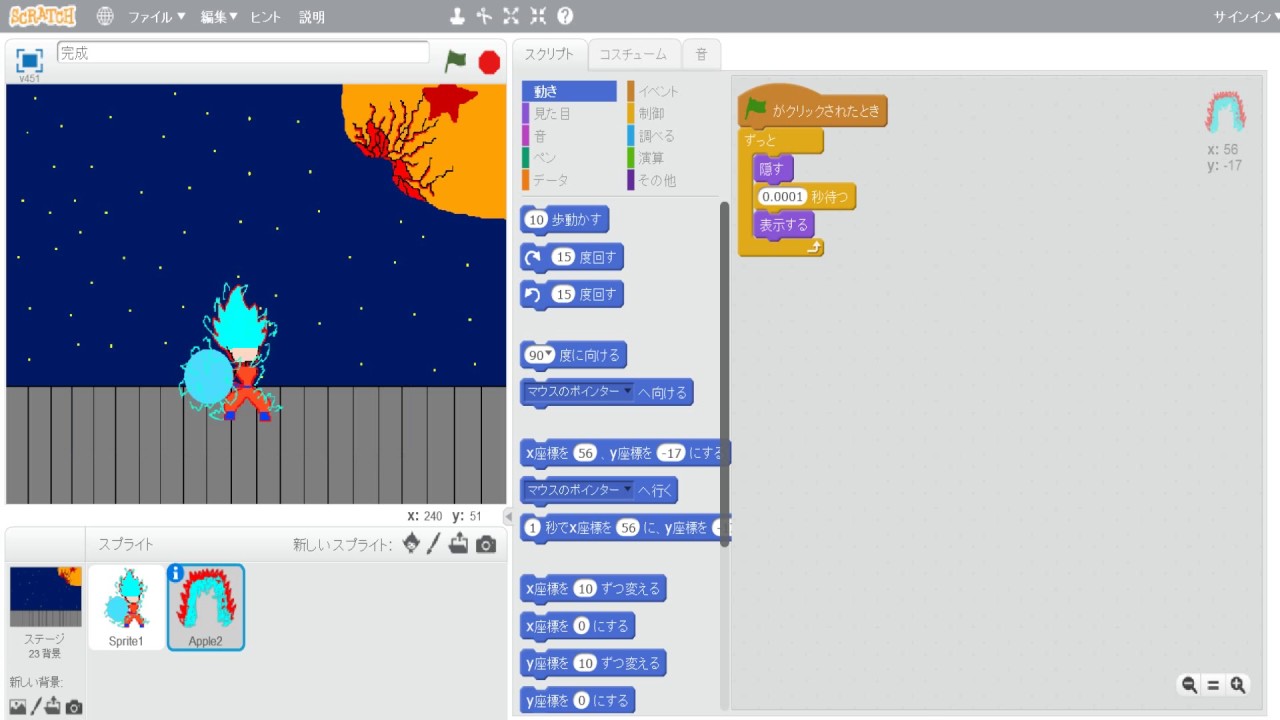Viewport: 1280px width, 720px height.
Task: Click the counterclockwise 15 度回す block
Action: point(572,294)
